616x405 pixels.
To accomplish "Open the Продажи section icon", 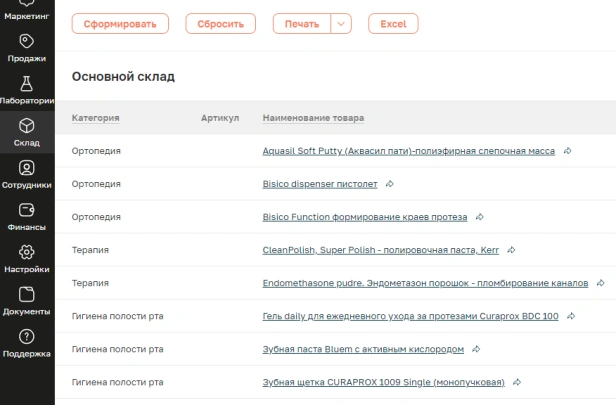I will click(27, 41).
